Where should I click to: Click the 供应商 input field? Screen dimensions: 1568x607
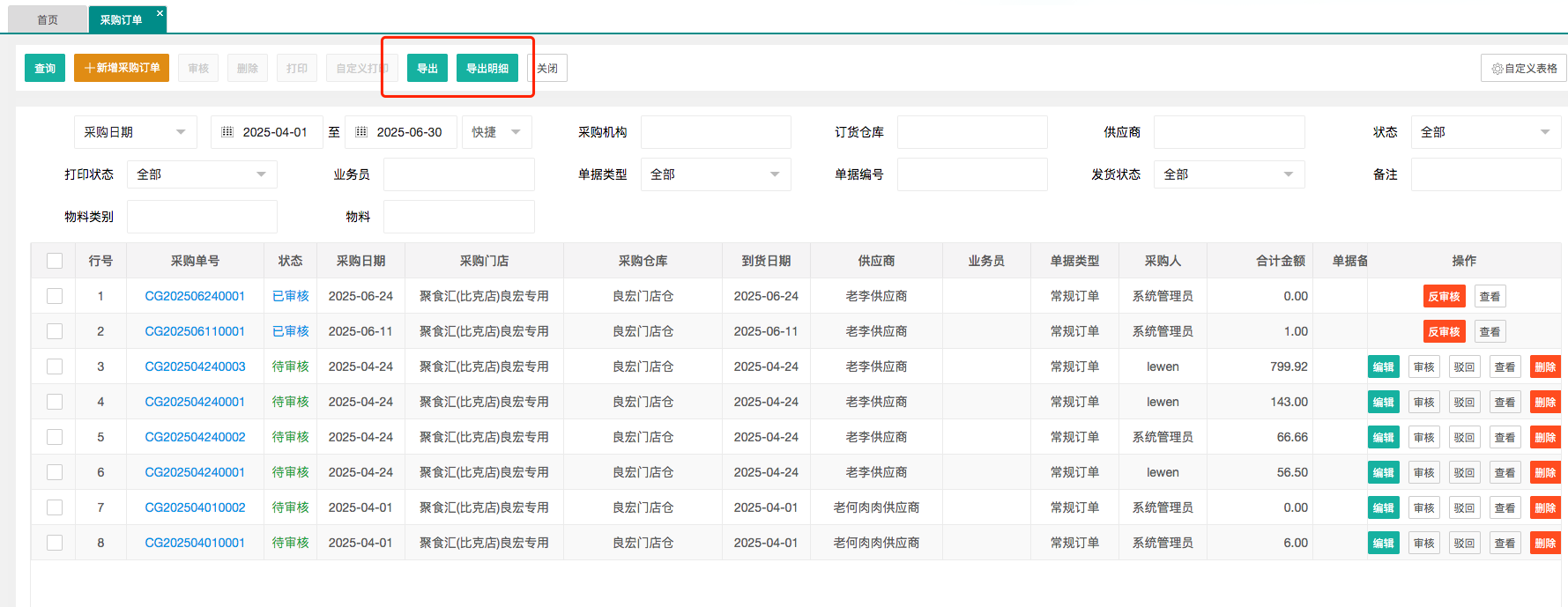(1229, 132)
